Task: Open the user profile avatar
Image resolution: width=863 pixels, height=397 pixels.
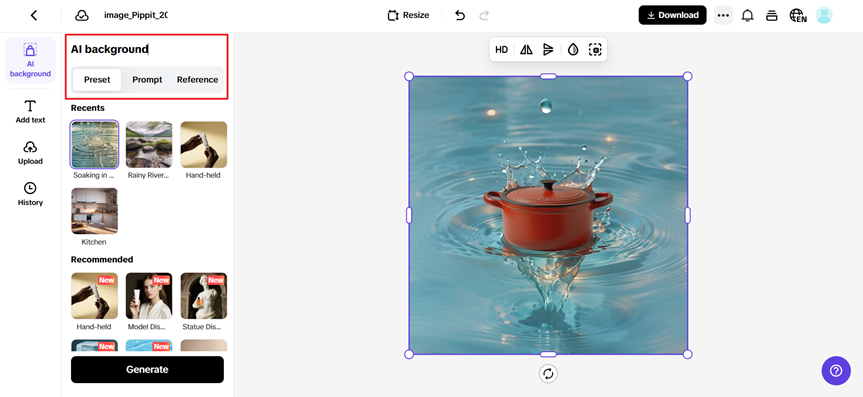Action: click(x=824, y=15)
